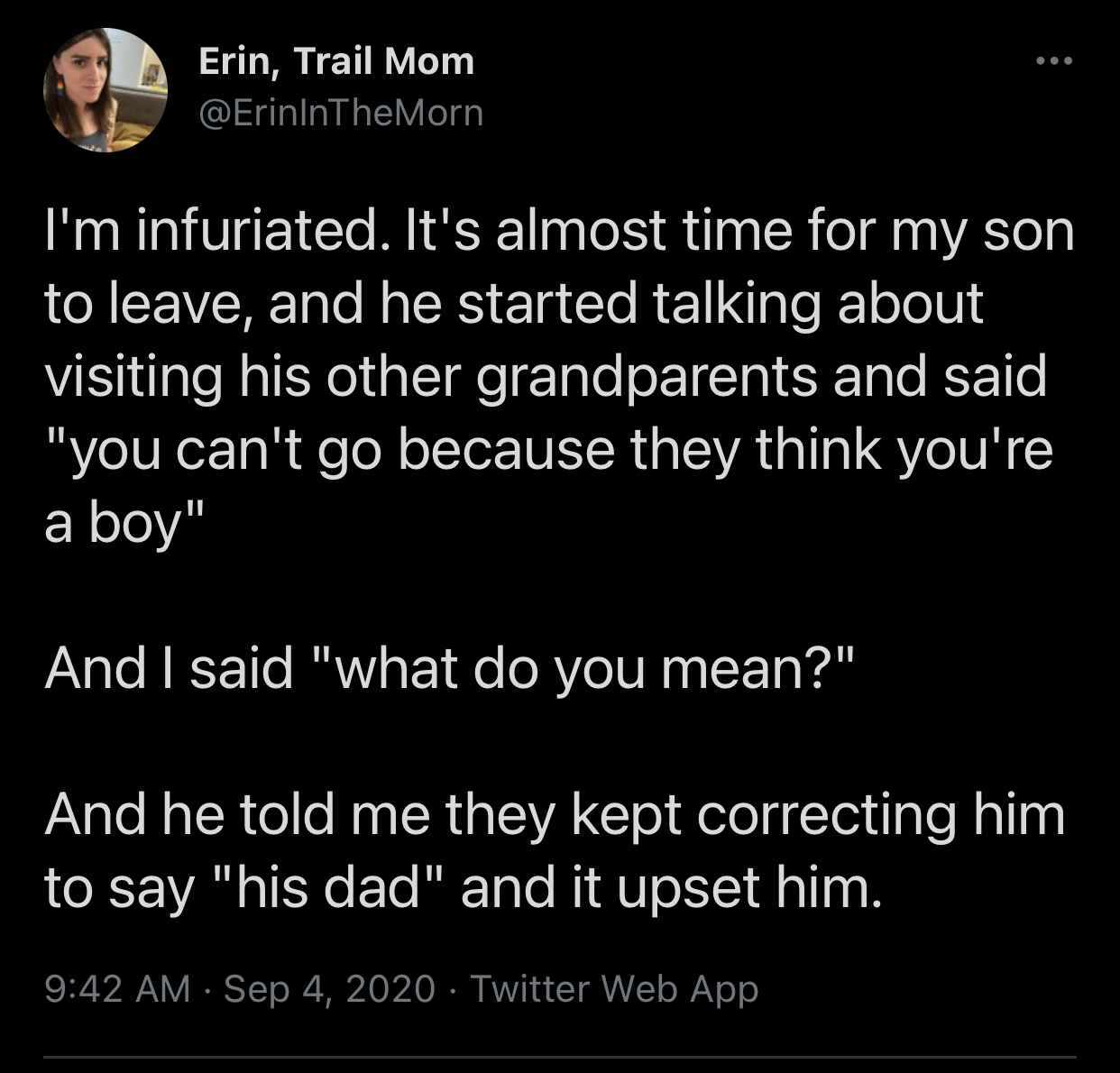This screenshot has width=1120, height=1073.
Task: Open the "Erin, Trail Mom" display name
Action: click(x=335, y=61)
